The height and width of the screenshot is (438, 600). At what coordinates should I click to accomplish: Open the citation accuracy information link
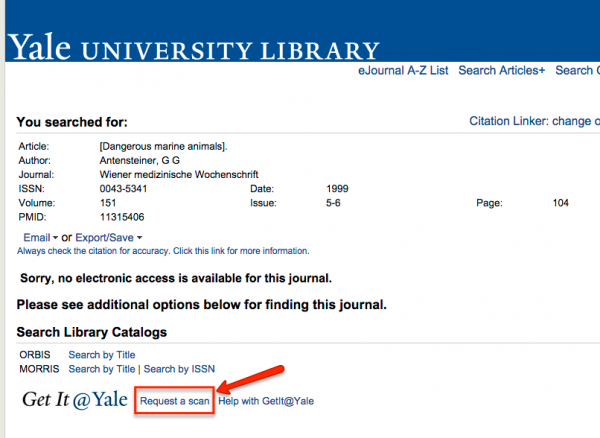point(163,251)
